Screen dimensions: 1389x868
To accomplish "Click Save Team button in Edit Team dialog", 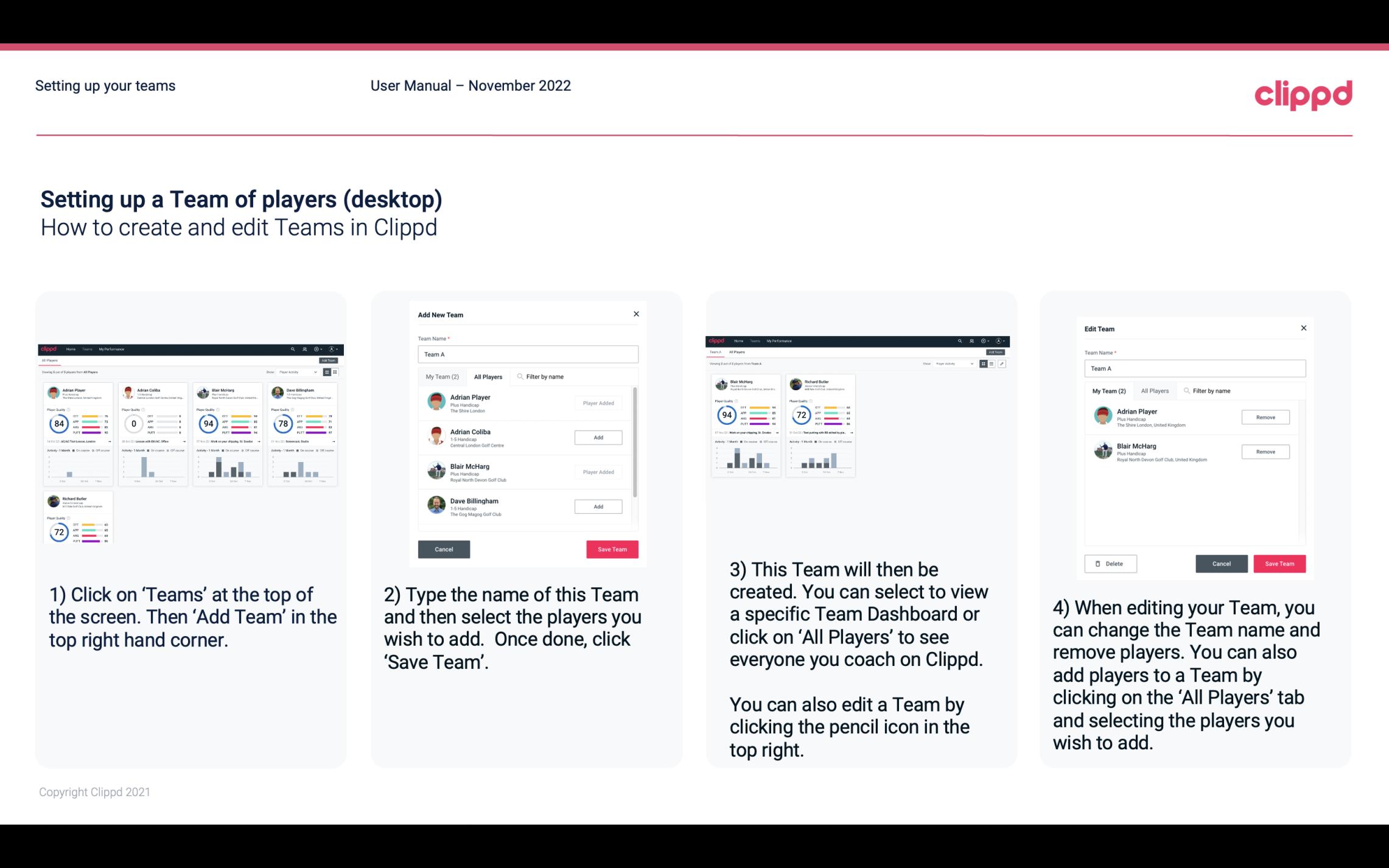I will [x=1279, y=563].
